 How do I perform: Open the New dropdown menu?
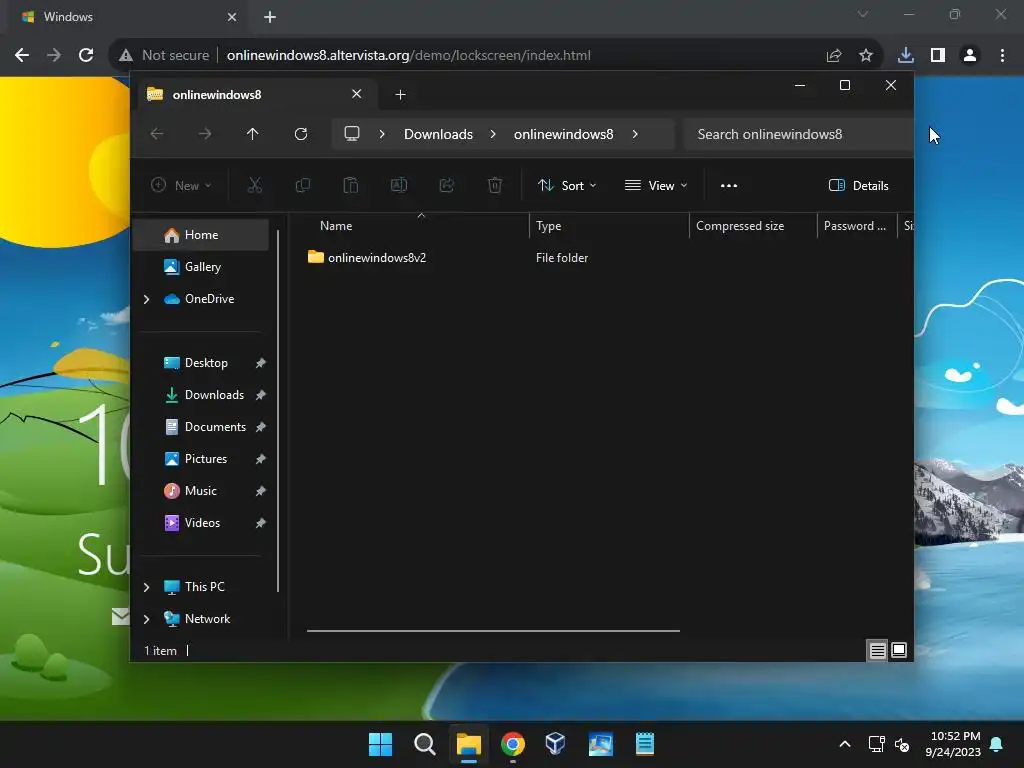pos(181,185)
